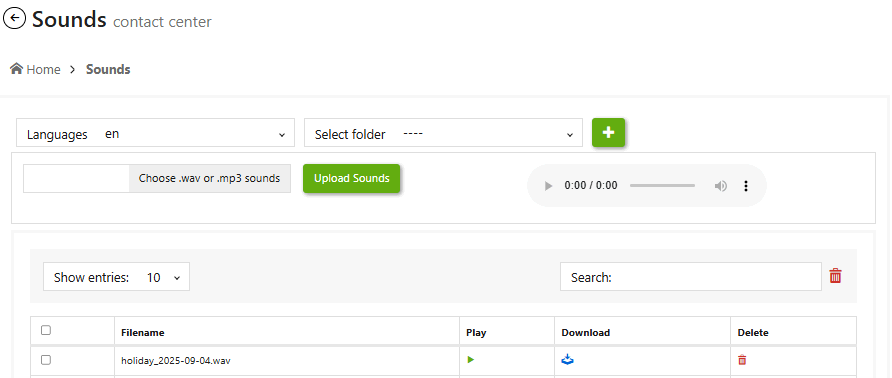The image size is (892, 378).
Task: Delete holiday_2025-09-04.wav using red trash icon
Action: point(742,360)
